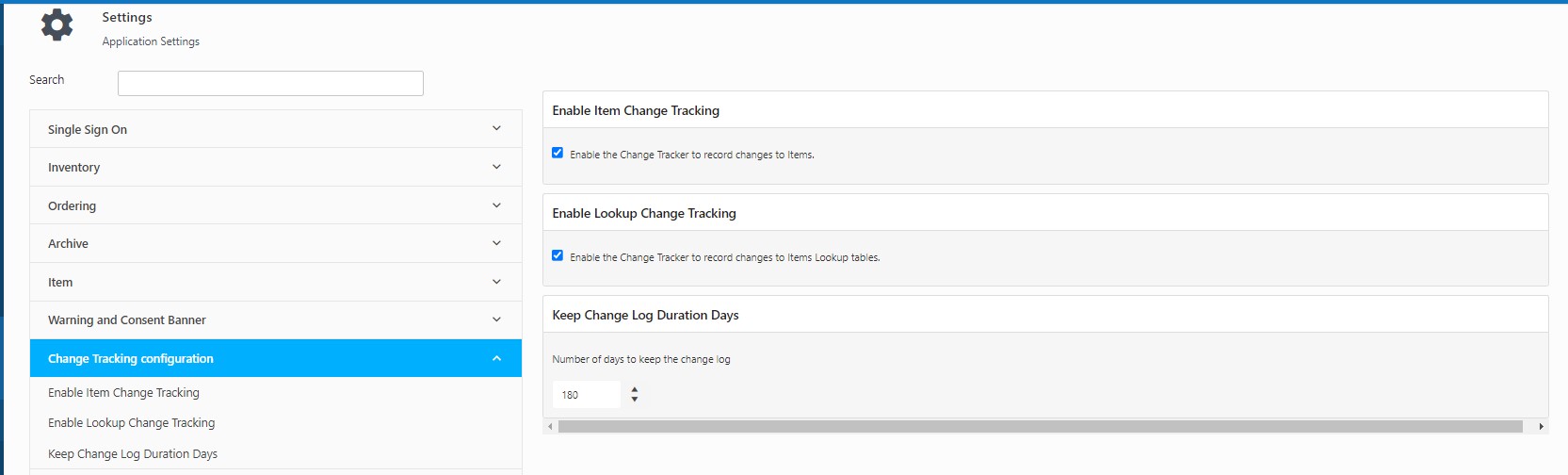
Task: Increase change log days with up arrow
Action: pyautogui.click(x=635, y=388)
